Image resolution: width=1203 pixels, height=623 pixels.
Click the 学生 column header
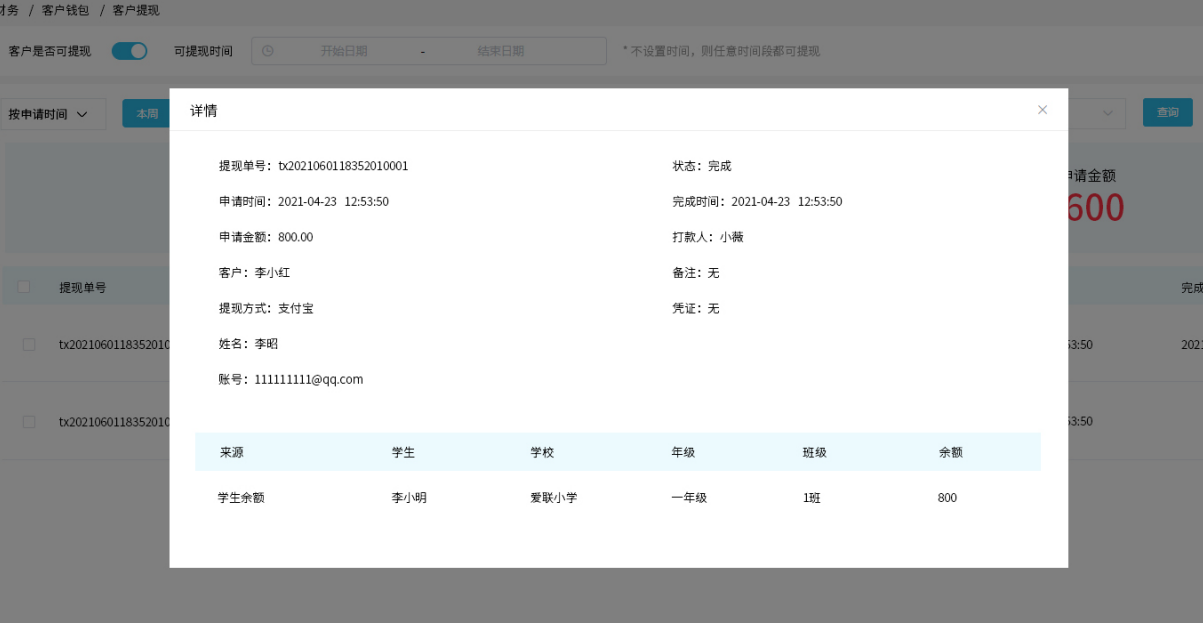click(x=404, y=453)
